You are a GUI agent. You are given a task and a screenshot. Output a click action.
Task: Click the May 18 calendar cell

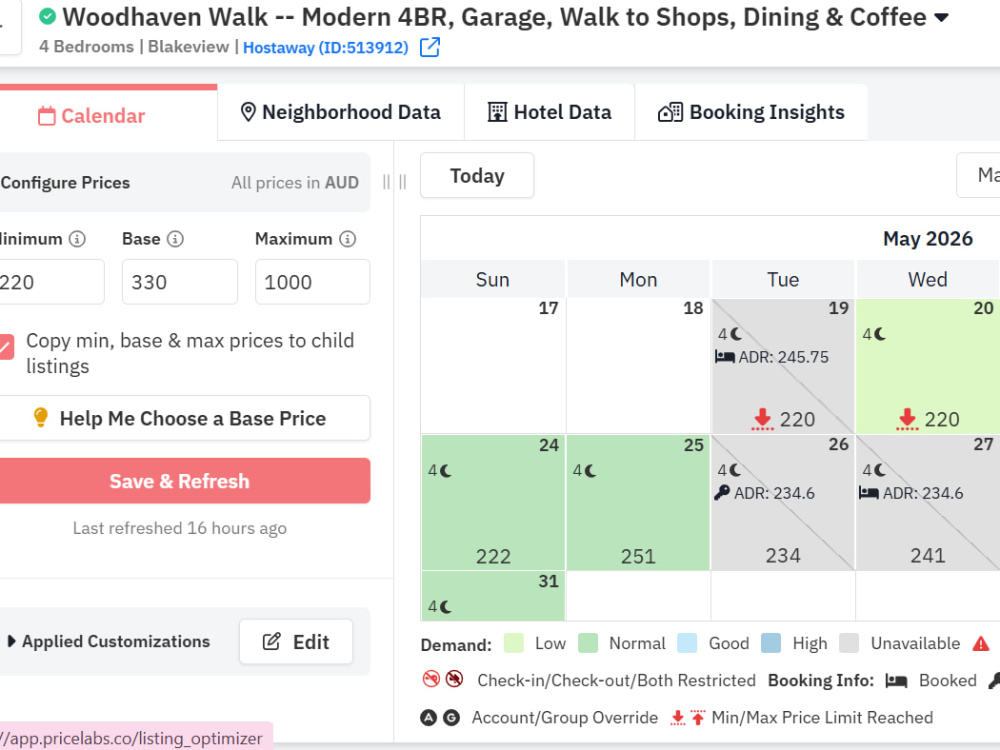coord(638,366)
